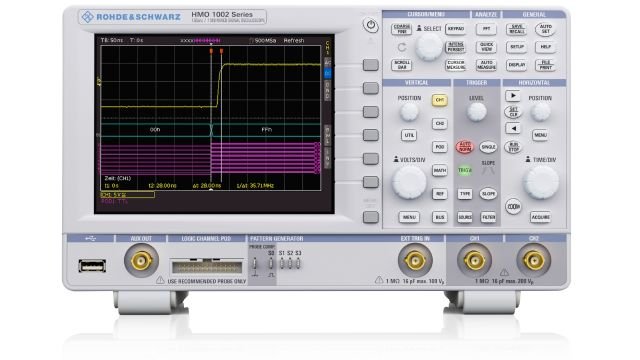Click the trigger LEVEL knob

click(476, 112)
